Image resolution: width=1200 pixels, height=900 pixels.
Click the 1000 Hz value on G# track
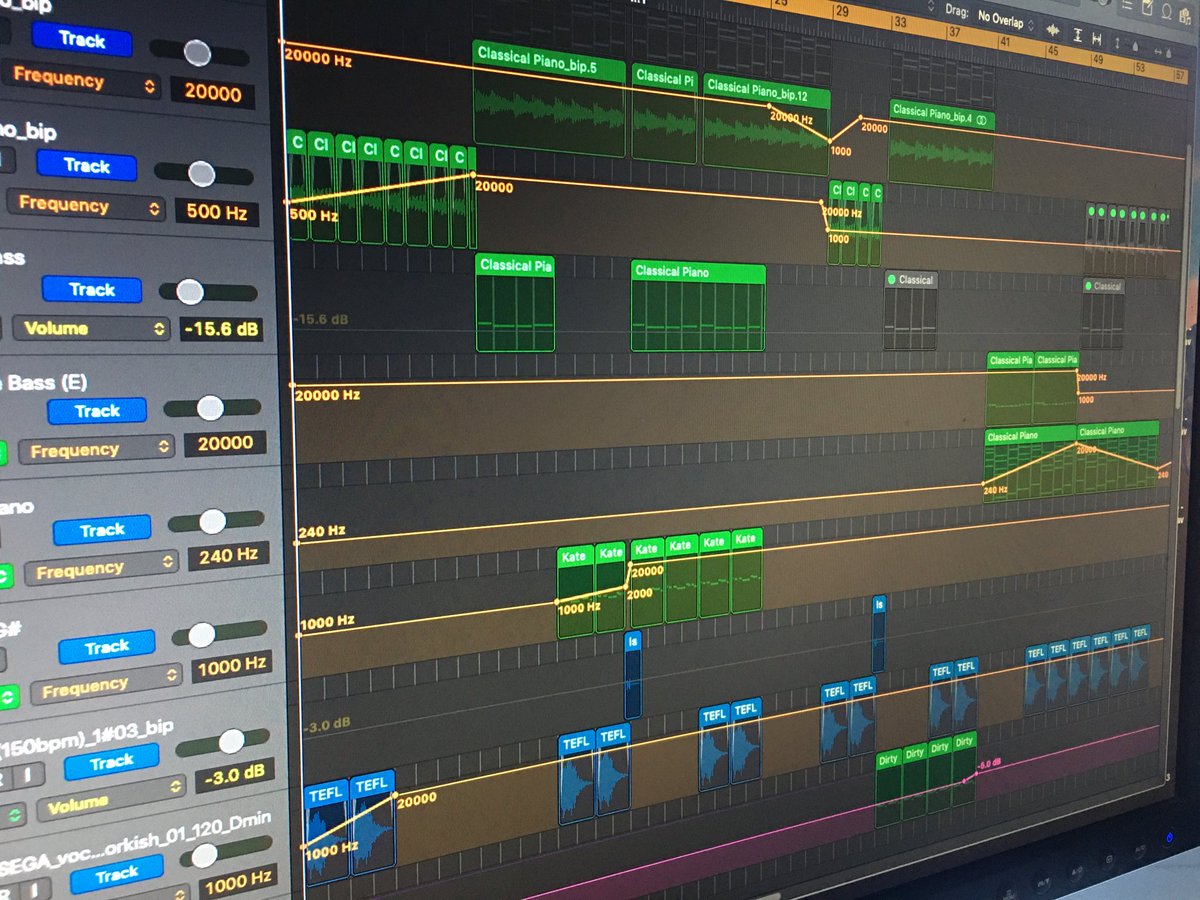coord(232,666)
